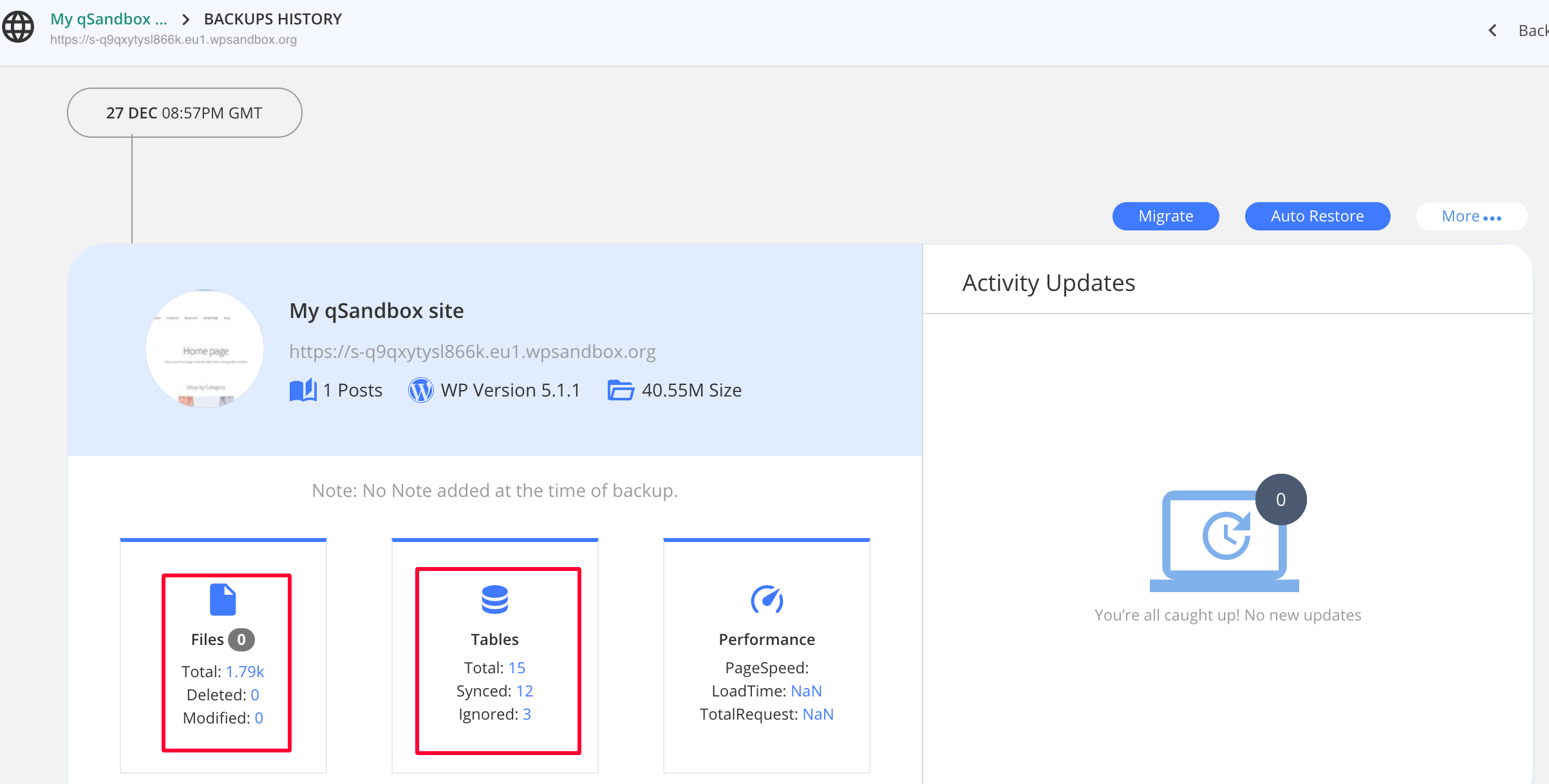Open the wpsandbox.org site URL link
Image resolution: width=1549 pixels, height=784 pixels.
pos(472,351)
